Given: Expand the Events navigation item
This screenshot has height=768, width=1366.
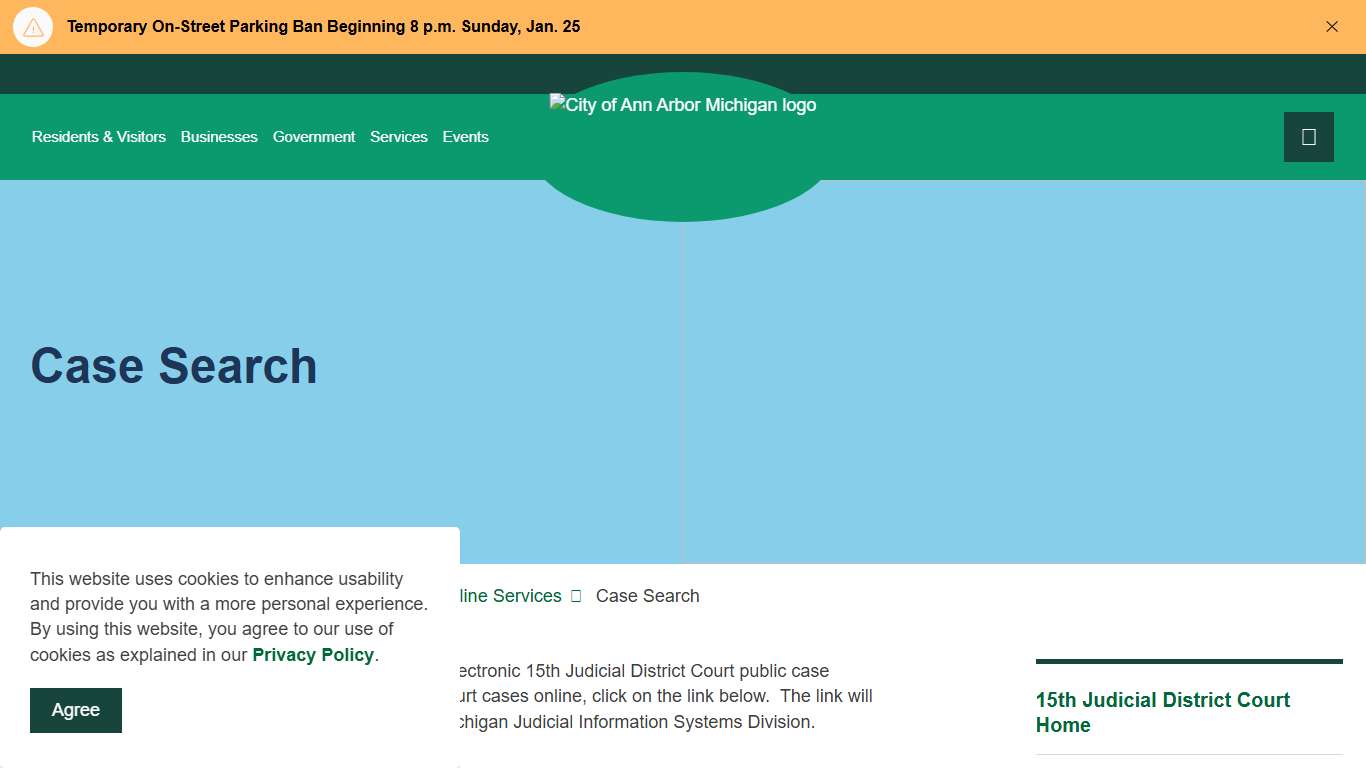Looking at the screenshot, I should click(x=466, y=137).
